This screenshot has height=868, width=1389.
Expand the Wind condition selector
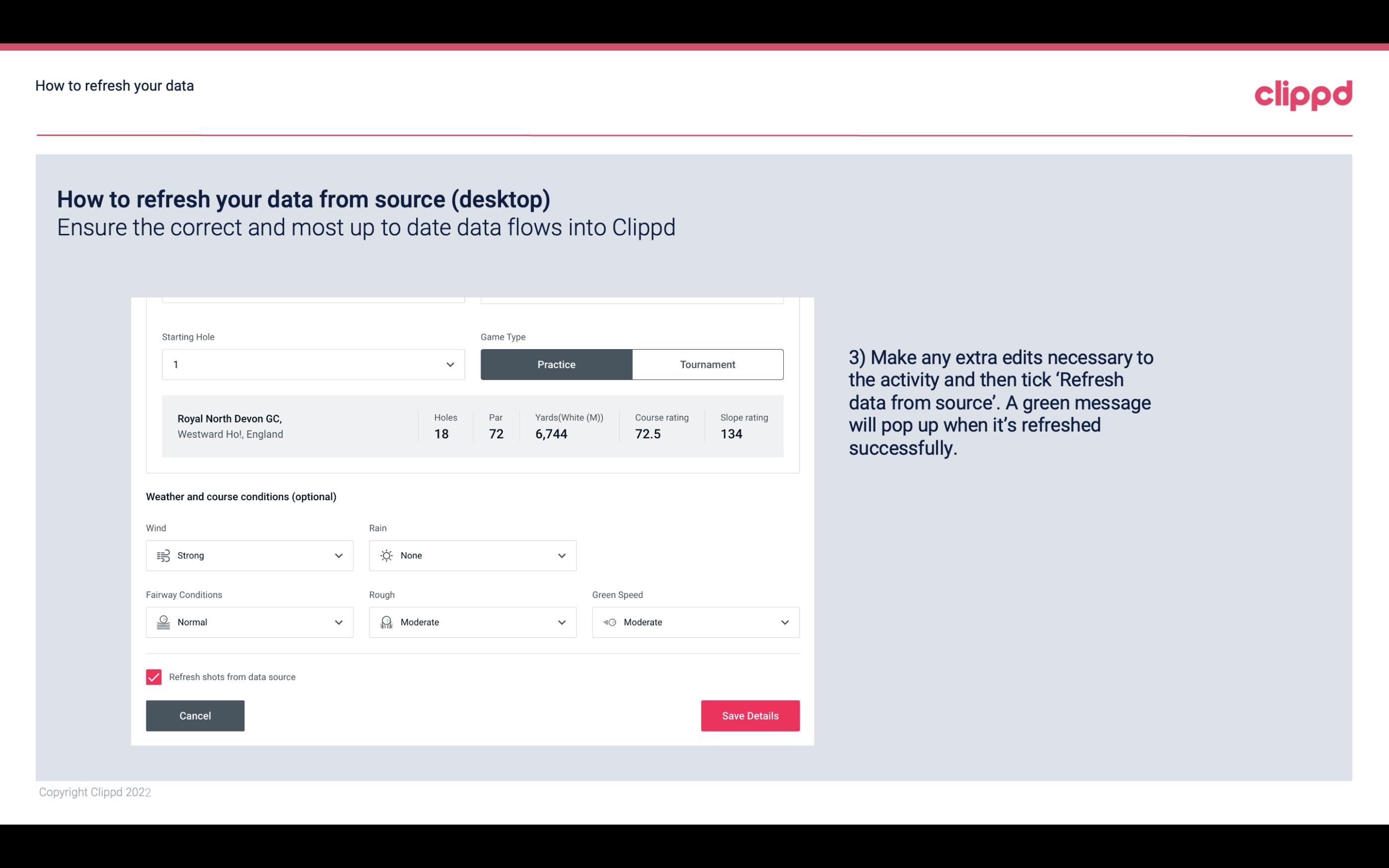coord(337,555)
